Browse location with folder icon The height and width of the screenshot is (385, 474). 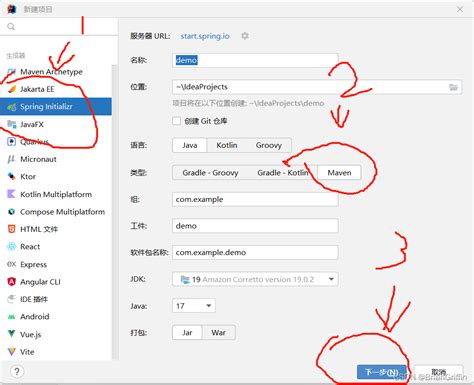[453, 87]
